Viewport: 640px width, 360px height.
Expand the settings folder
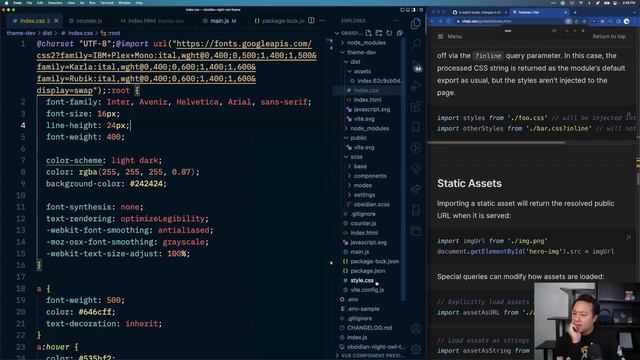pos(364,195)
